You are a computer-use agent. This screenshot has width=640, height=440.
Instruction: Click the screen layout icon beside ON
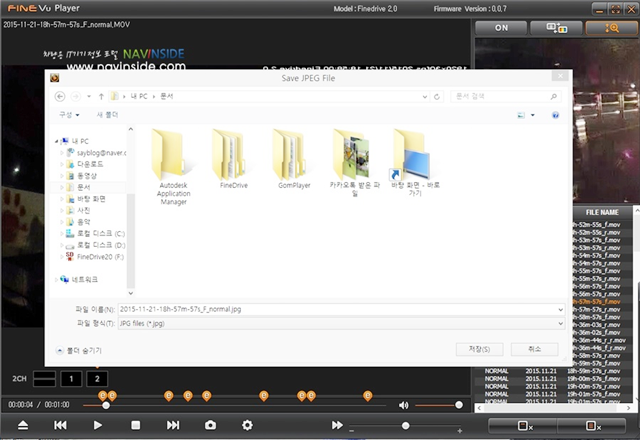557,28
